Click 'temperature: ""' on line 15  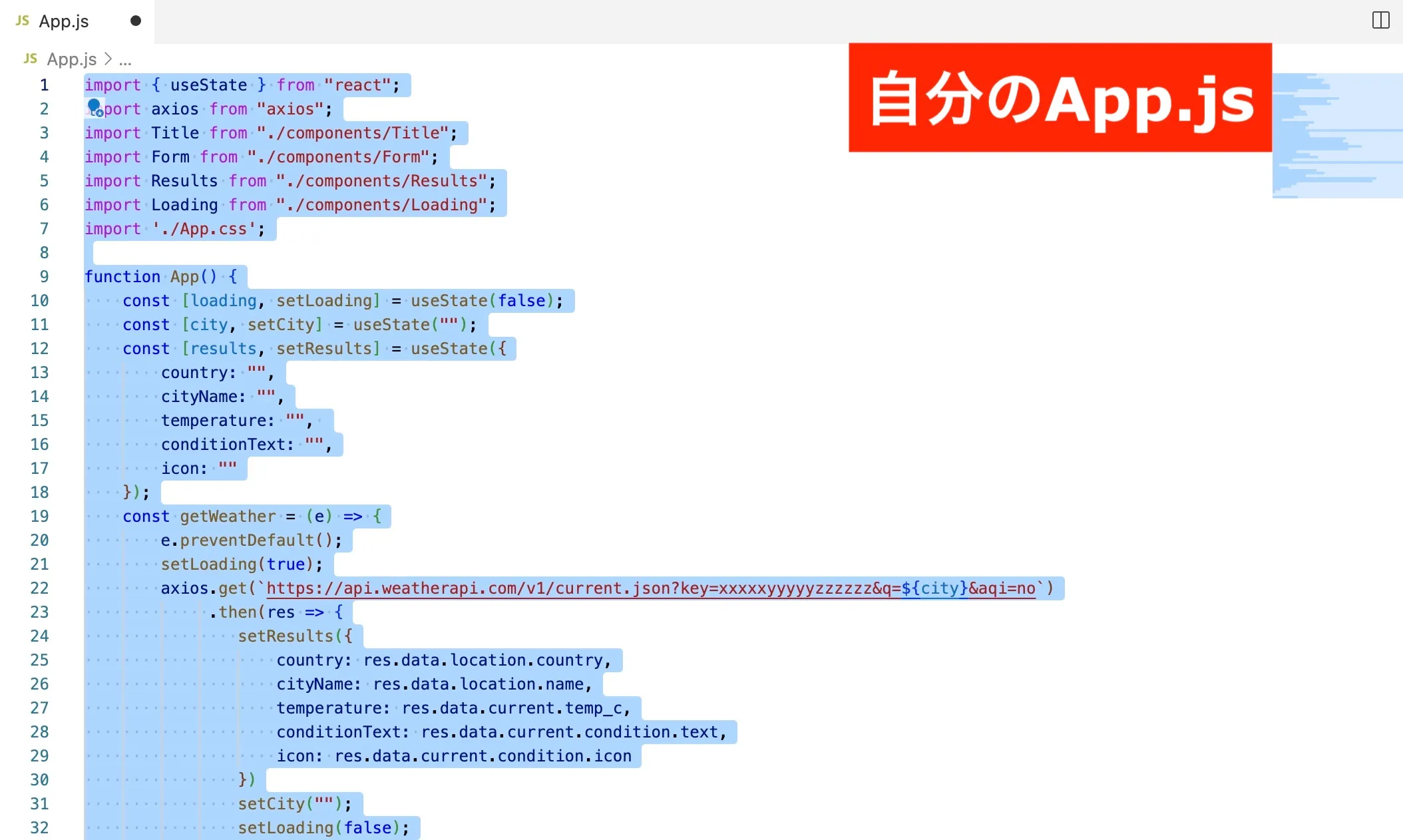pos(233,421)
